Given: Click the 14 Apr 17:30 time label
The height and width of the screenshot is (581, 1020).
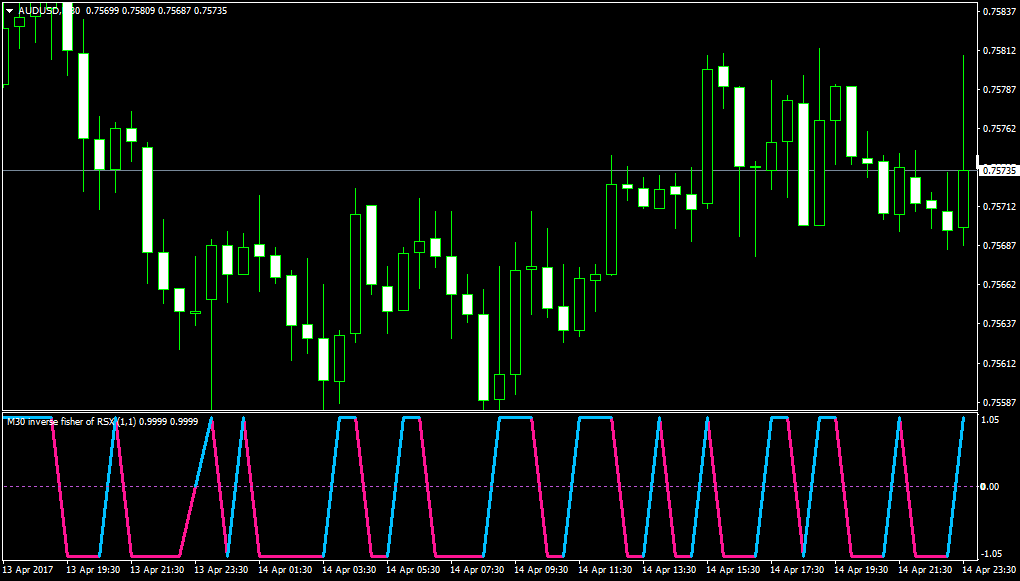Looking at the screenshot, I should (797, 569).
